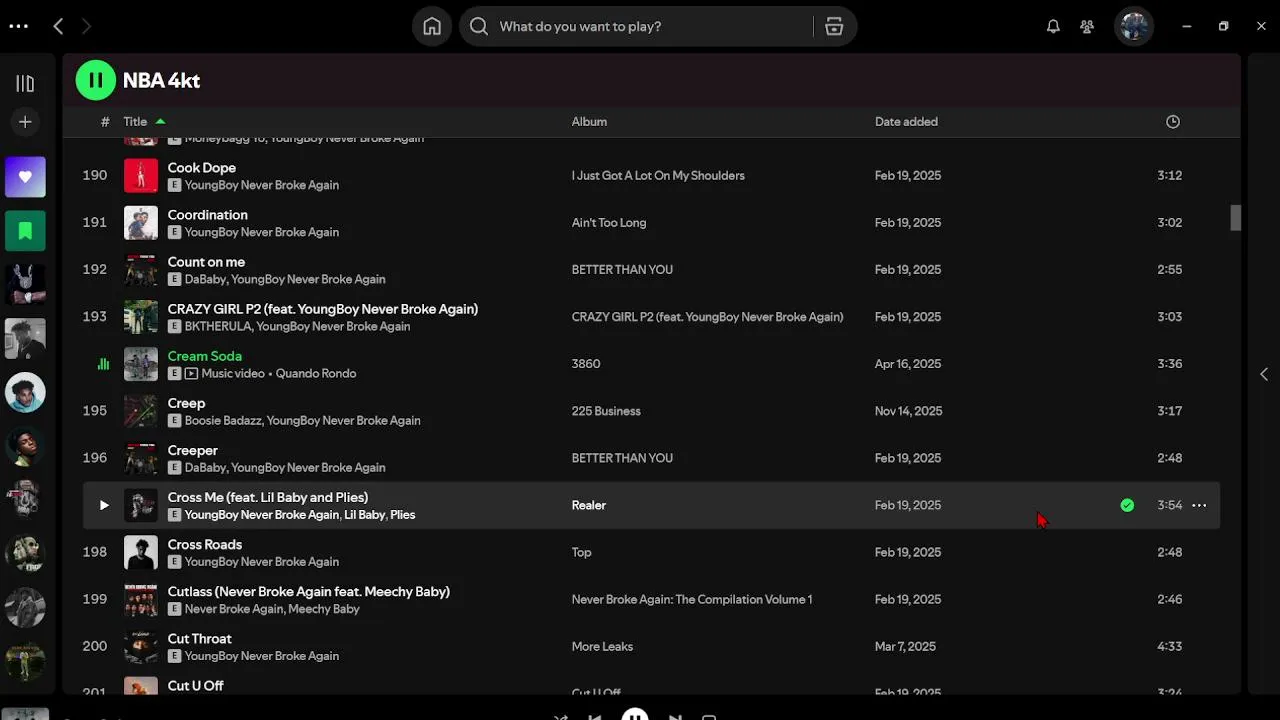1280x720 pixels.
Task: Show Friend Activity using the people icon
Action: coord(1087,27)
